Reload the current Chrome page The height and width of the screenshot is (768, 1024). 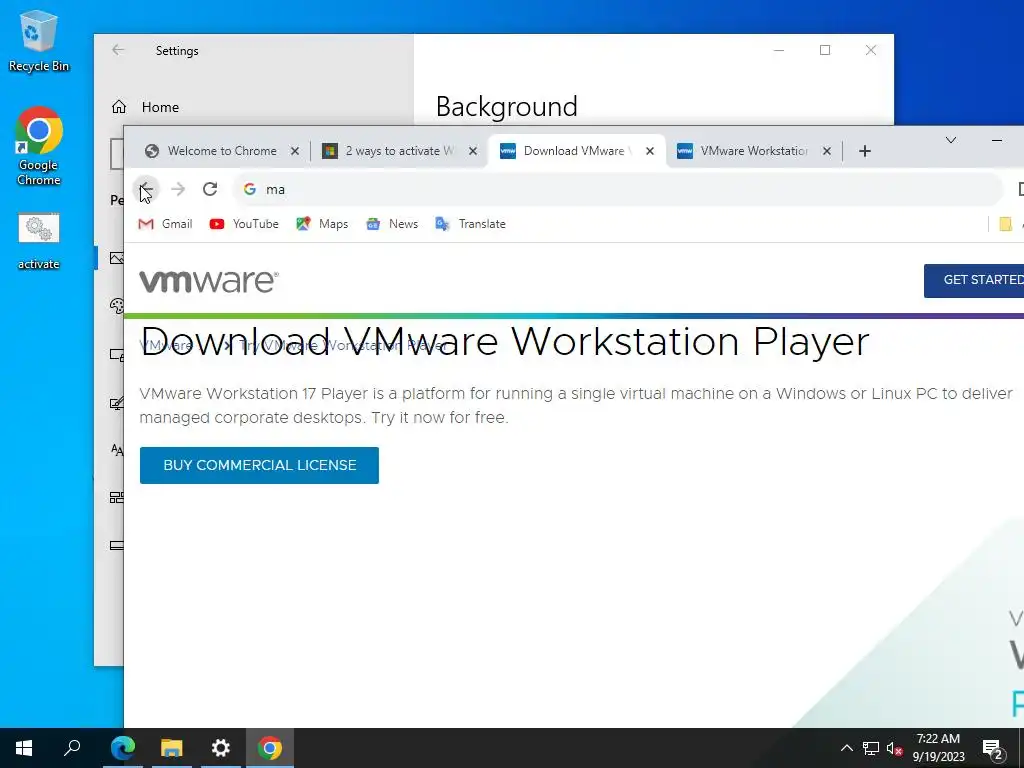[210, 189]
